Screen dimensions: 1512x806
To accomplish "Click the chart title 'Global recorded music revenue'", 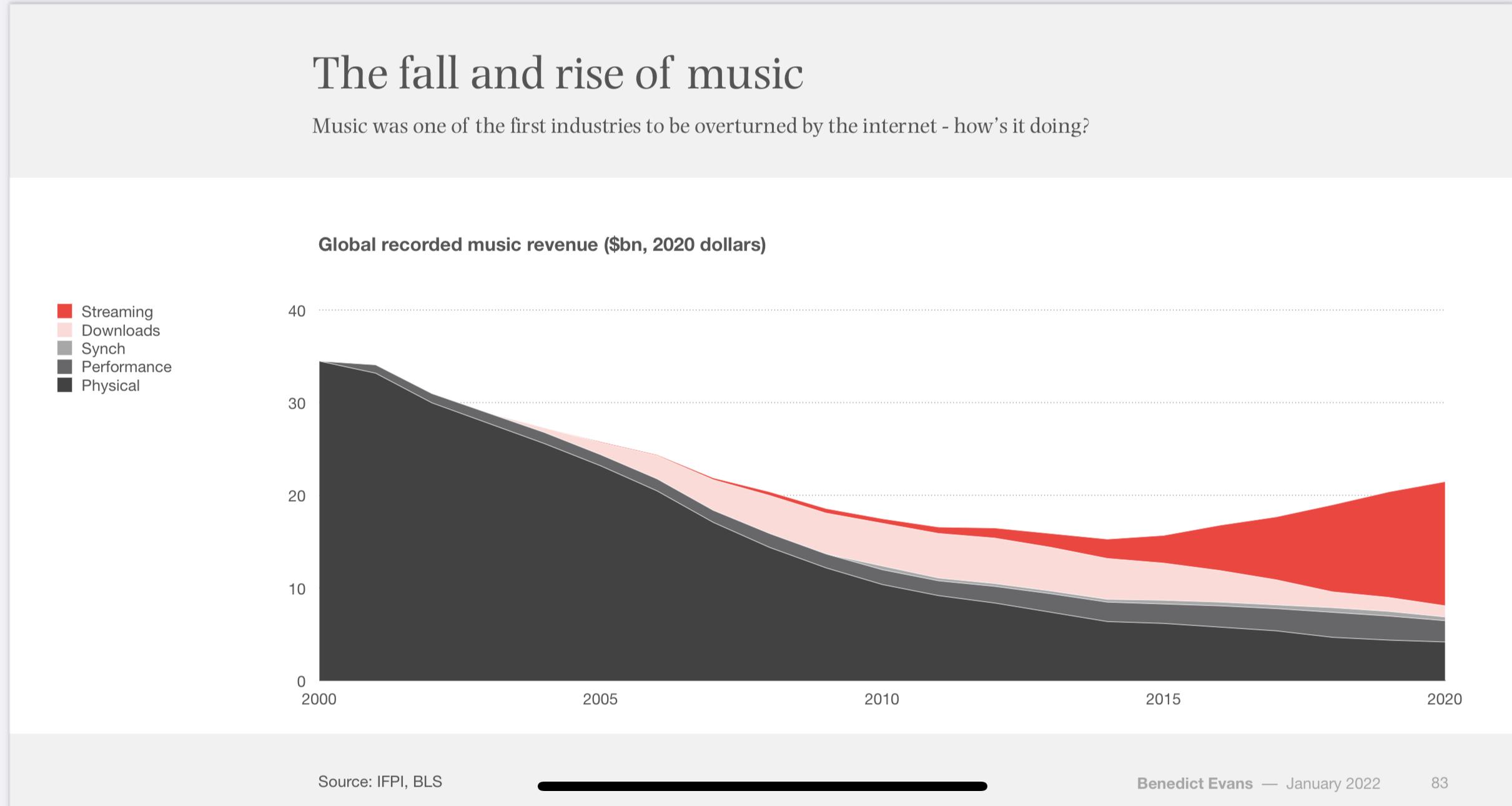I will (x=541, y=244).
